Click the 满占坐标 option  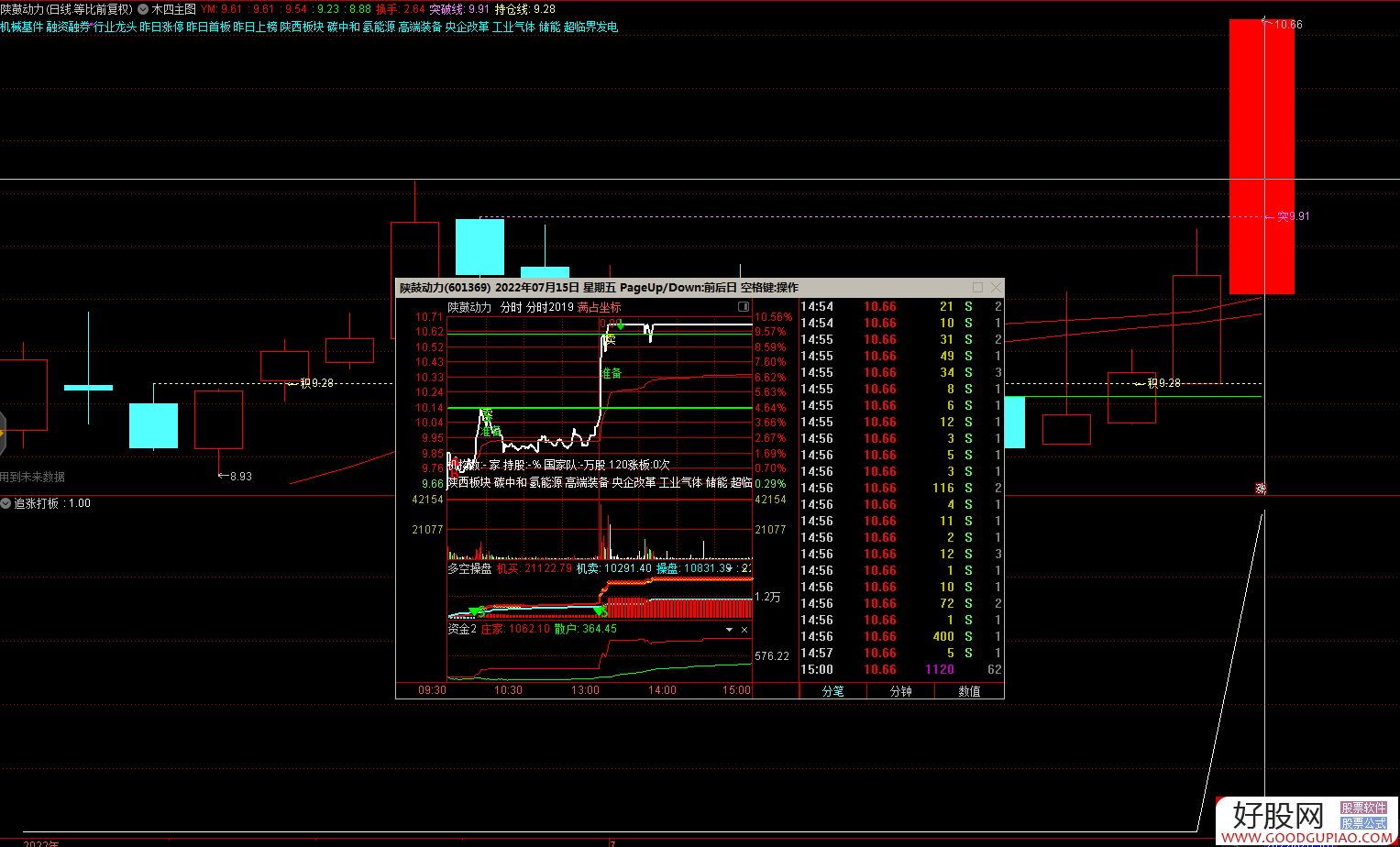click(599, 307)
